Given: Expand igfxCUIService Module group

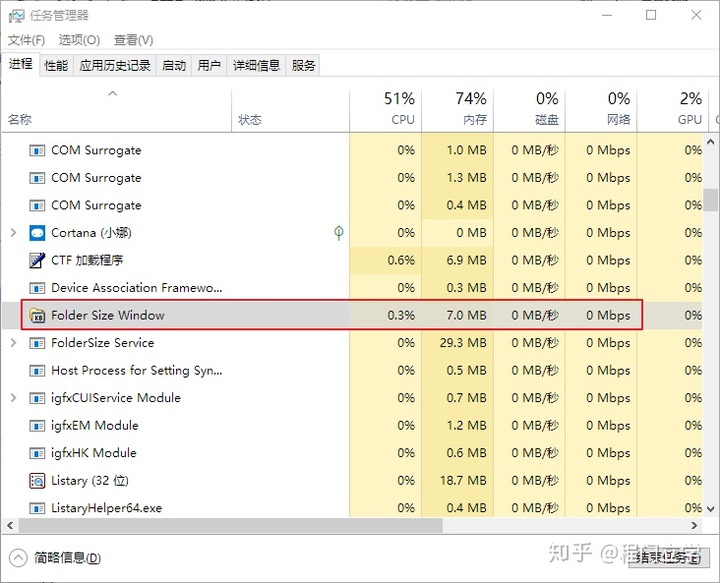Looking at the screenshot, I should click(14, 398).
